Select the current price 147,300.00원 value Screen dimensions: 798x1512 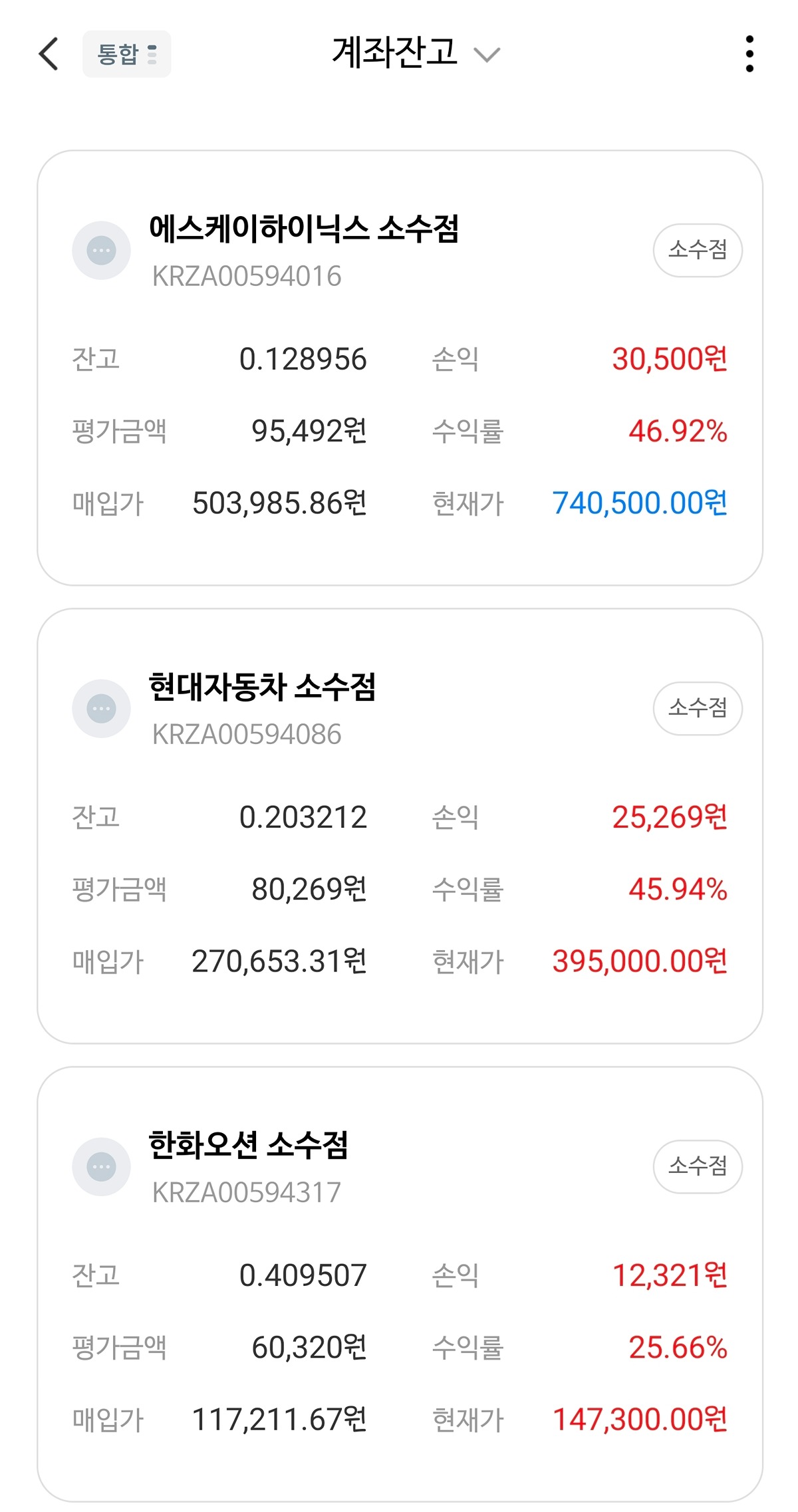point(640,1420)
